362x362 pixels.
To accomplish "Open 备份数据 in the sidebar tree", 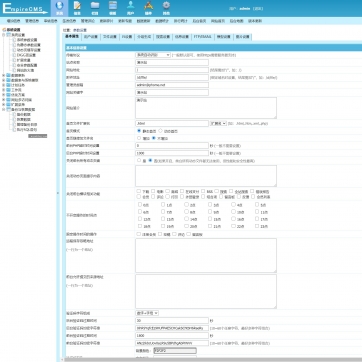I will point(23,114).
